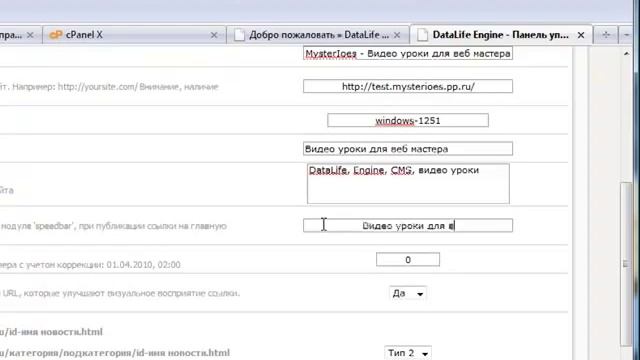Close the Добро пожаловать DataLife tab
The image size is (640, 360).
tap(397, 36)
